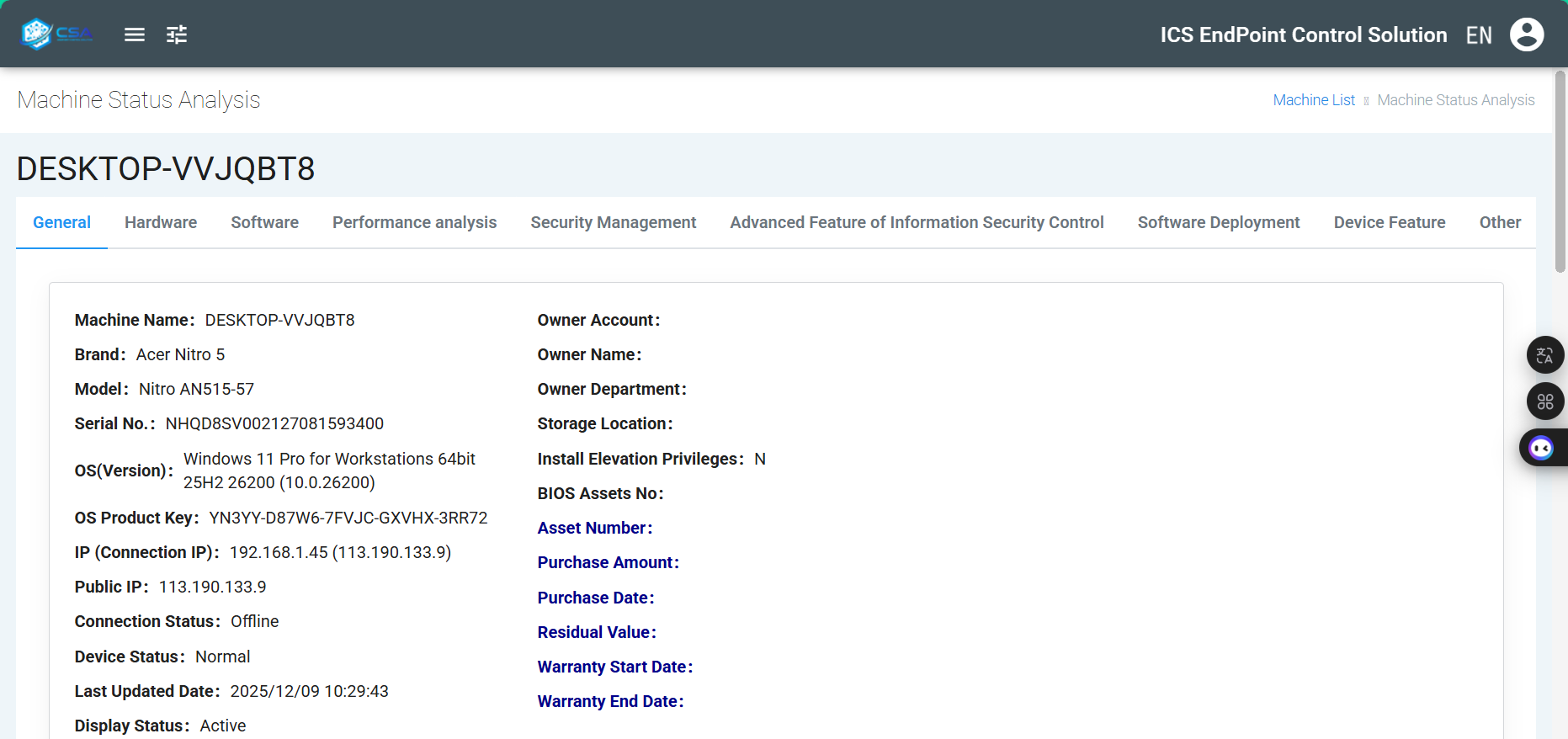
Task: Open the user account avatar menu
Action: click(1526, 35)
